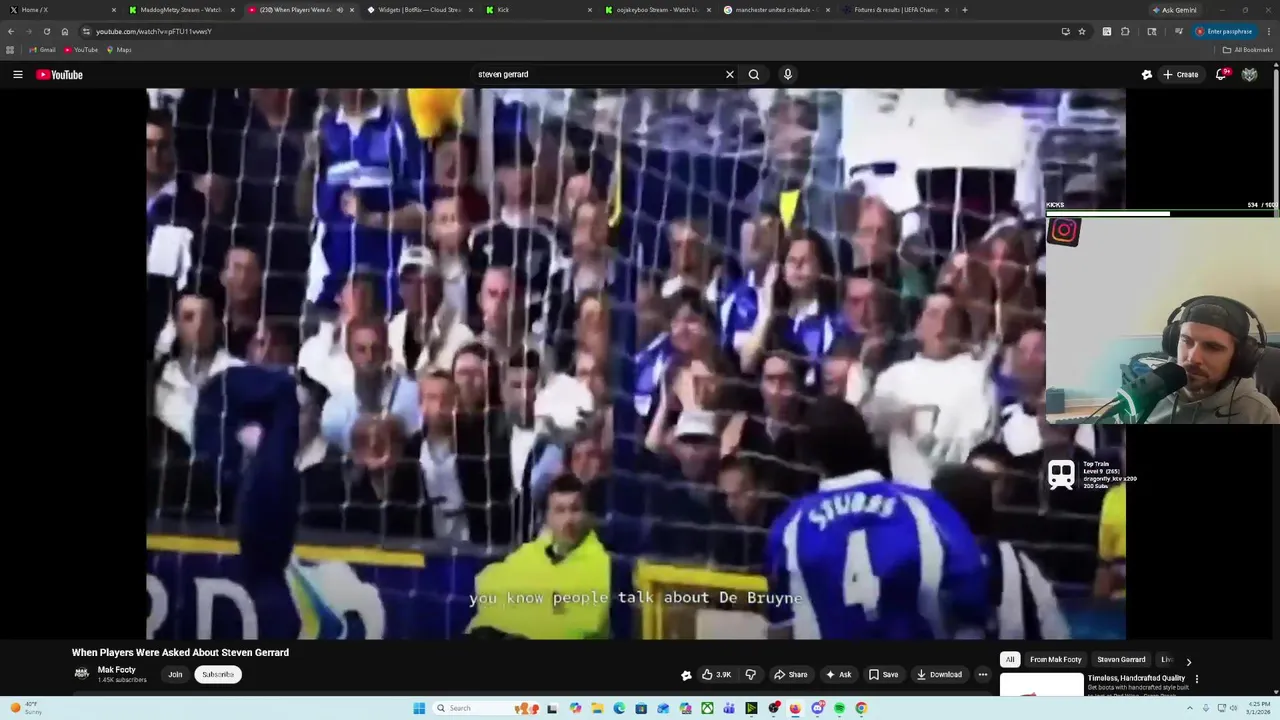1280x720 pixels.
Task: Share the video
Action: 791,674
